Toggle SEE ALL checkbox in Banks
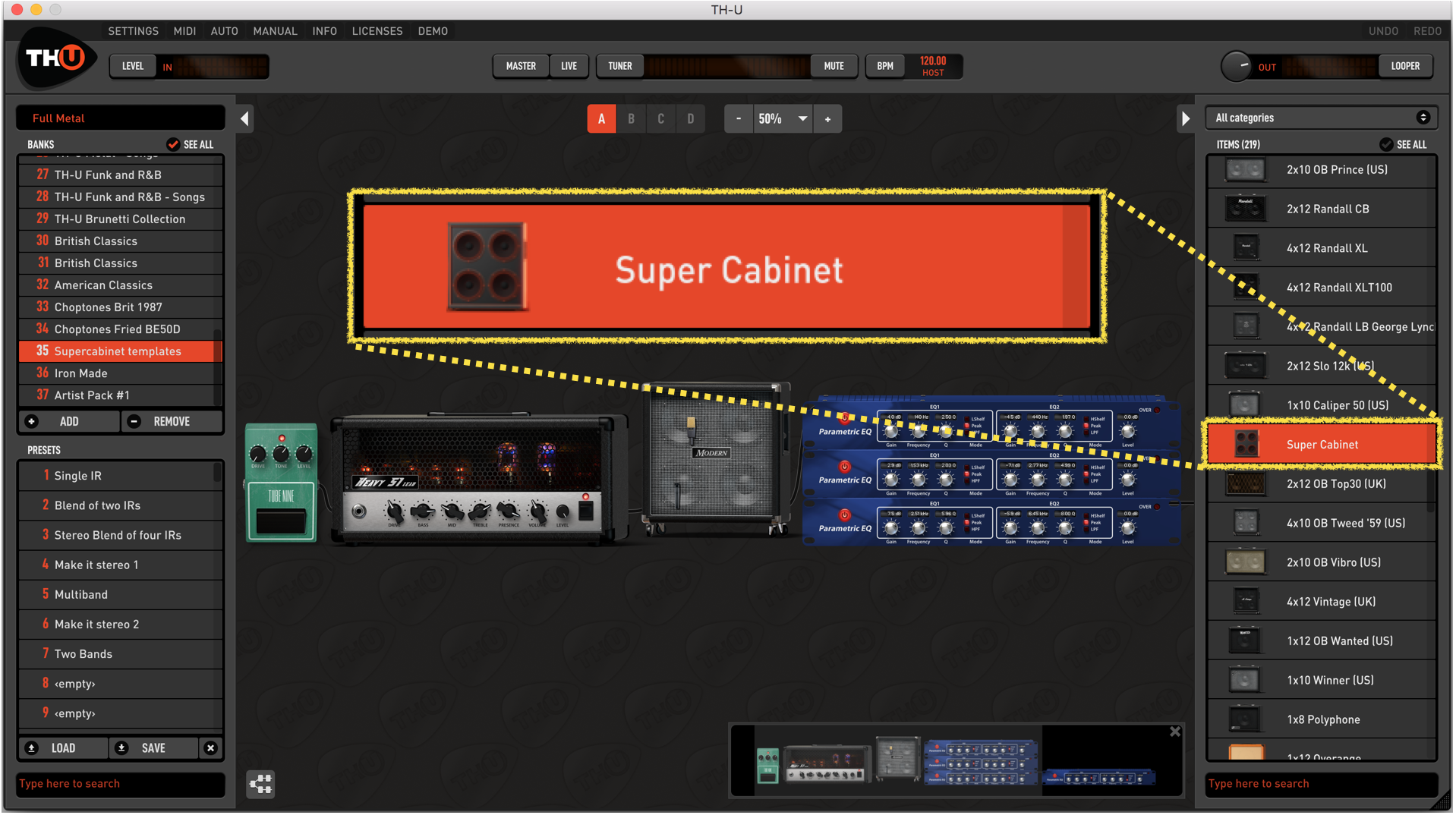The image size is (1456, 815). (x=173, y=144)
